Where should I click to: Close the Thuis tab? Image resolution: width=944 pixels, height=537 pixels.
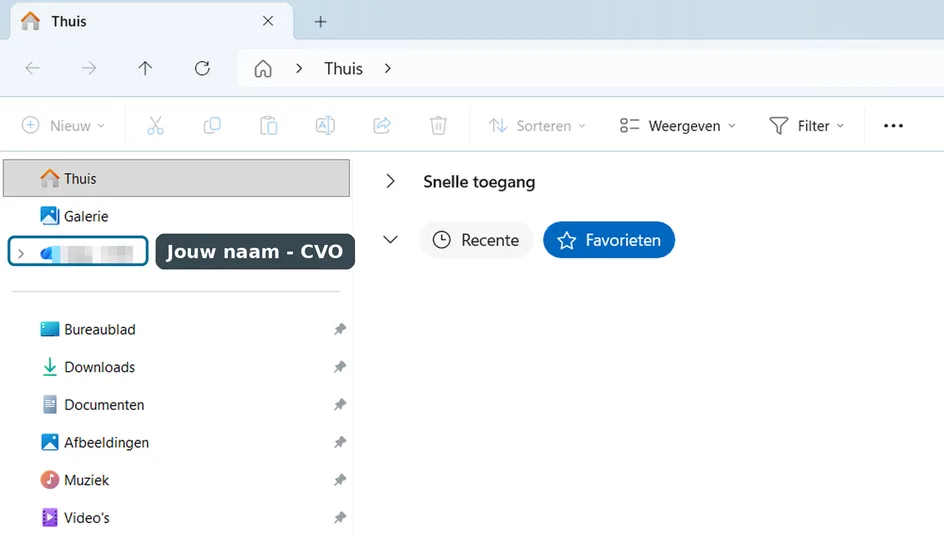pyautogui.click(x=268, y=21)
